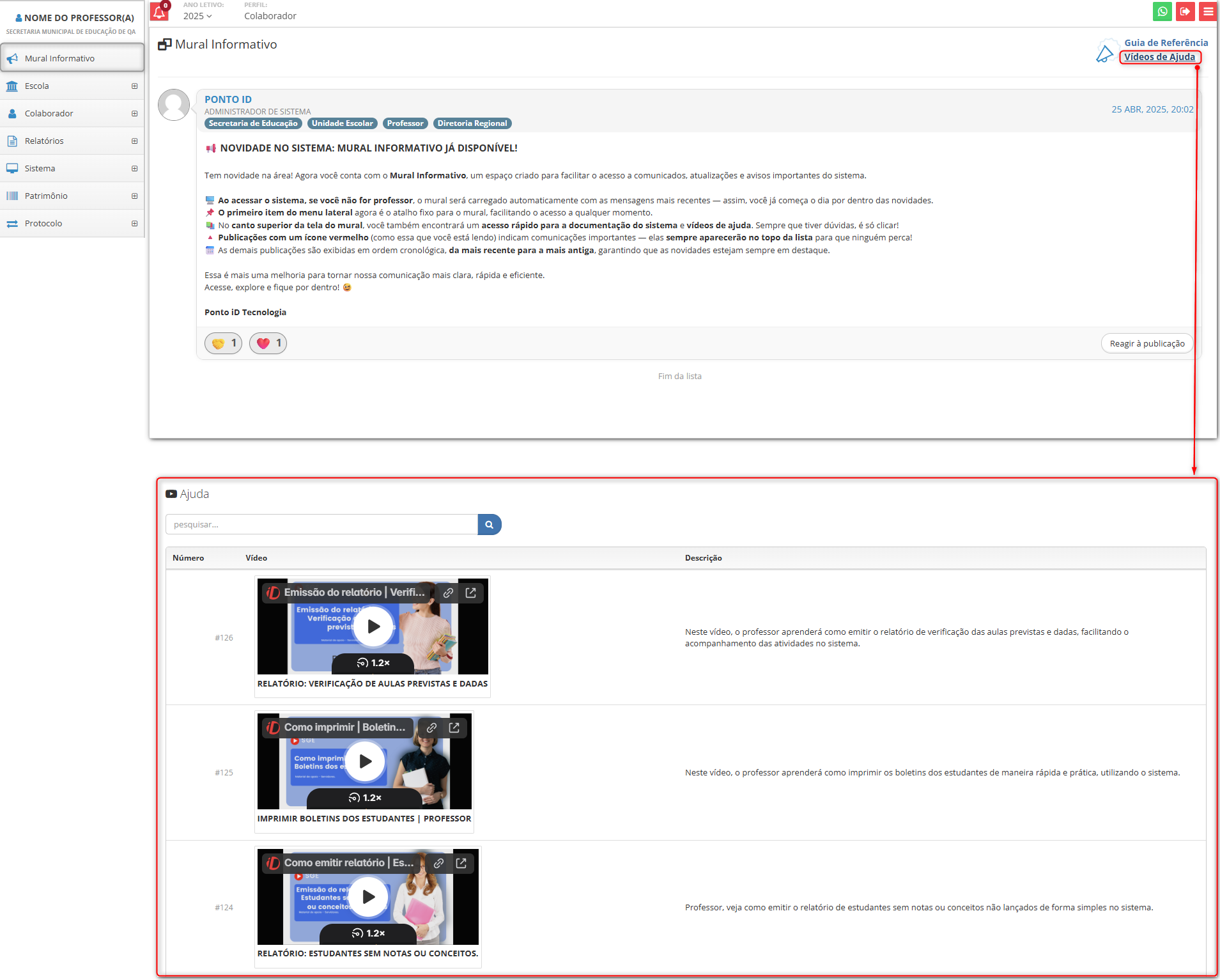
Task: Copy link icon on video #126
Action: [x=449, y=593]
